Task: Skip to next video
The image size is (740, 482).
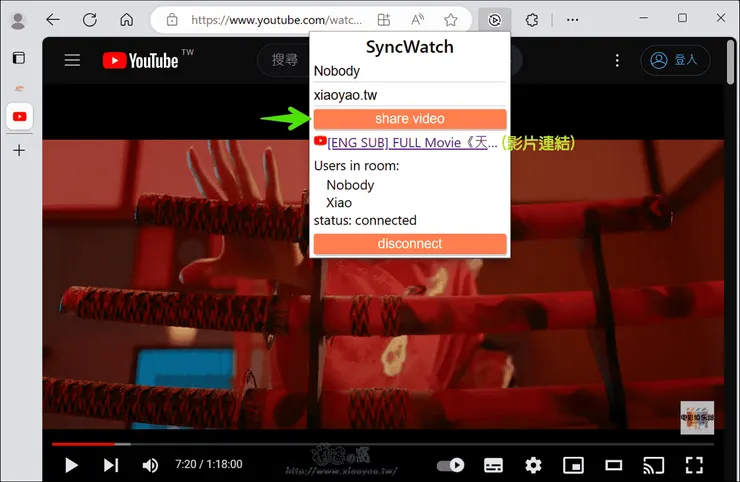Action: point(111,465)
